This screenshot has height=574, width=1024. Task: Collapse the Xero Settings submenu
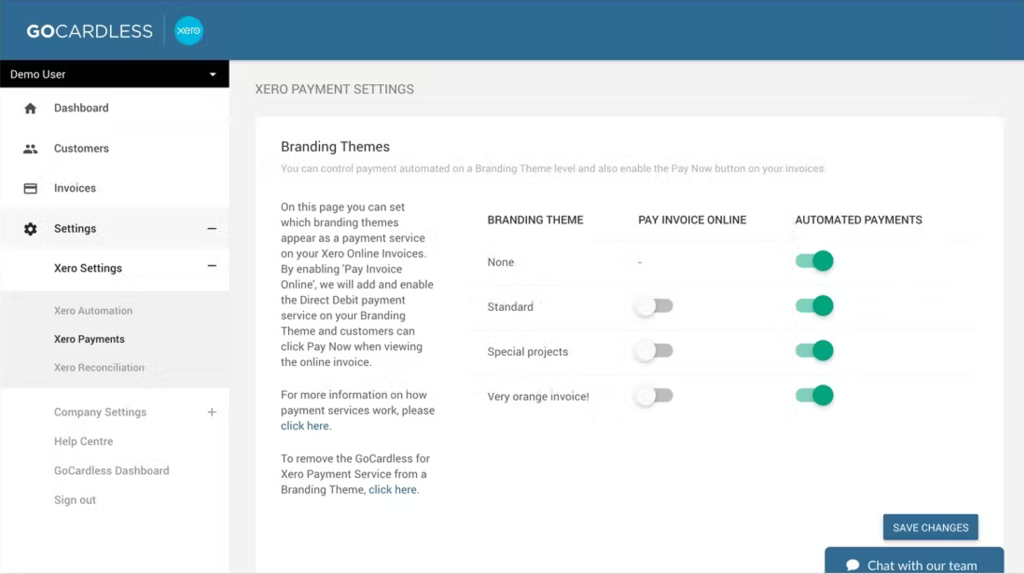pyautogui.click(x=212, y=266)
